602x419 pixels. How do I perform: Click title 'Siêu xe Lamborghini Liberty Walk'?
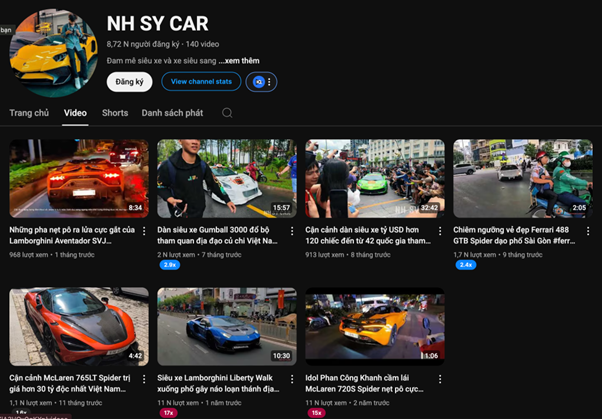pos(218,383)
